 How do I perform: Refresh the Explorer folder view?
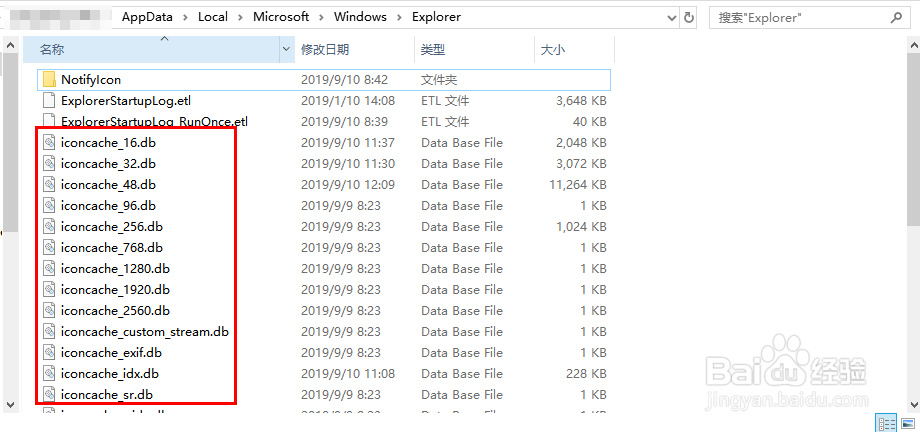point(689,17)
